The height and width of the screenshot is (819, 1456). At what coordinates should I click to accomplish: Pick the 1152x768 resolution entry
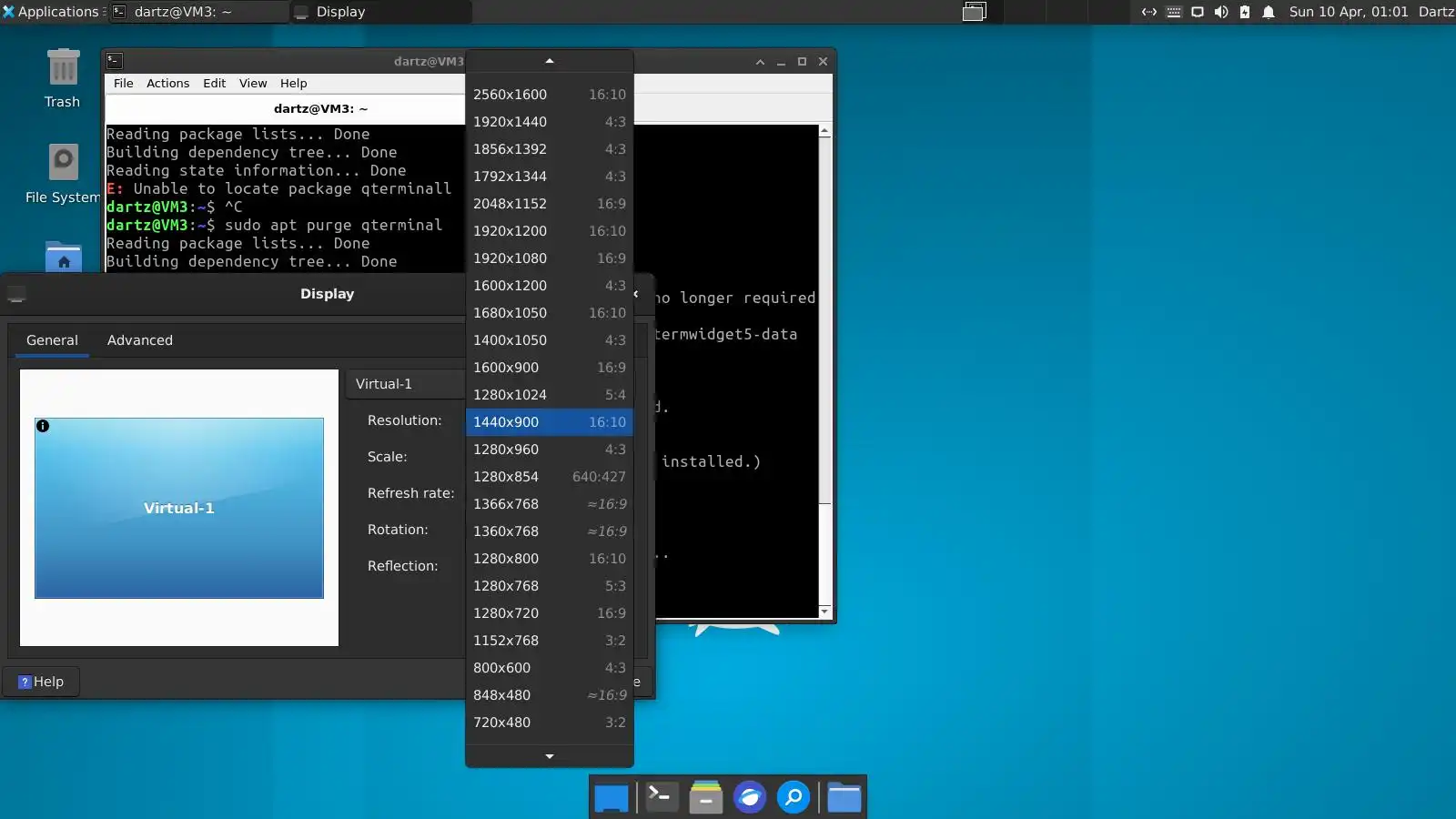tap(549, 641)
